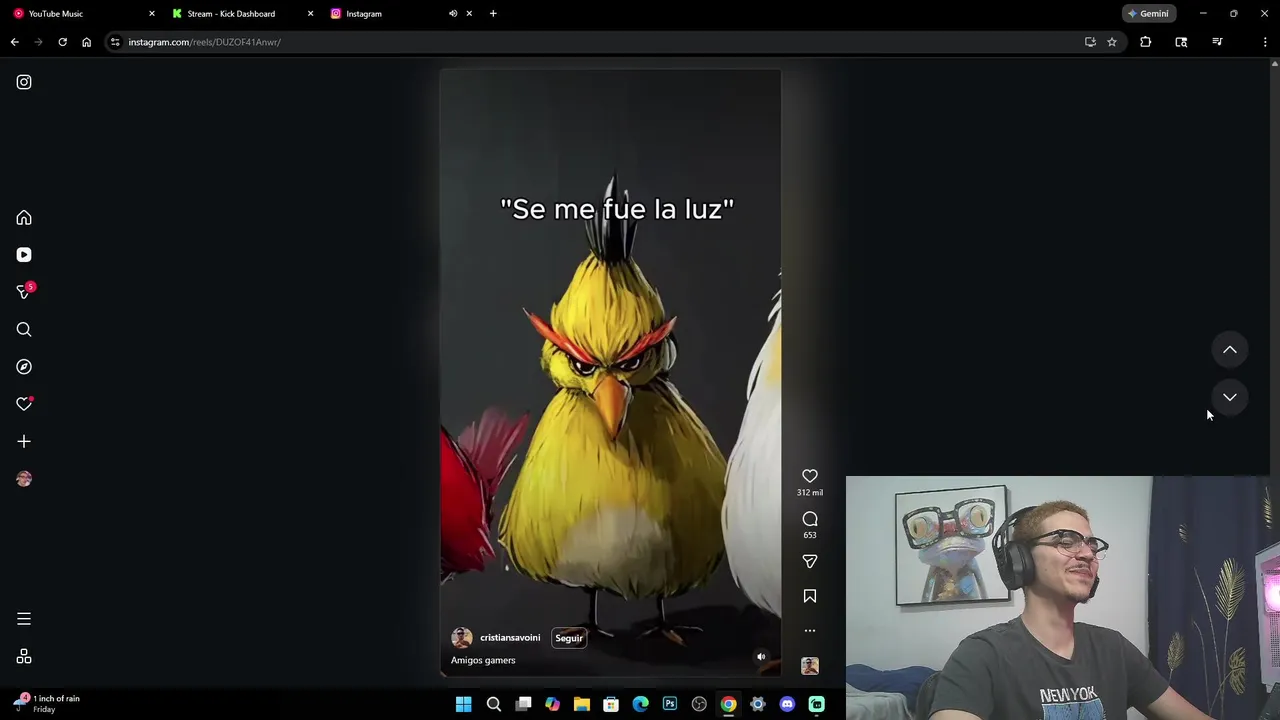The image size is (1280, 720).
Task: Open the Meta apps icon at sidebar bottom
Action: point(24,657)
